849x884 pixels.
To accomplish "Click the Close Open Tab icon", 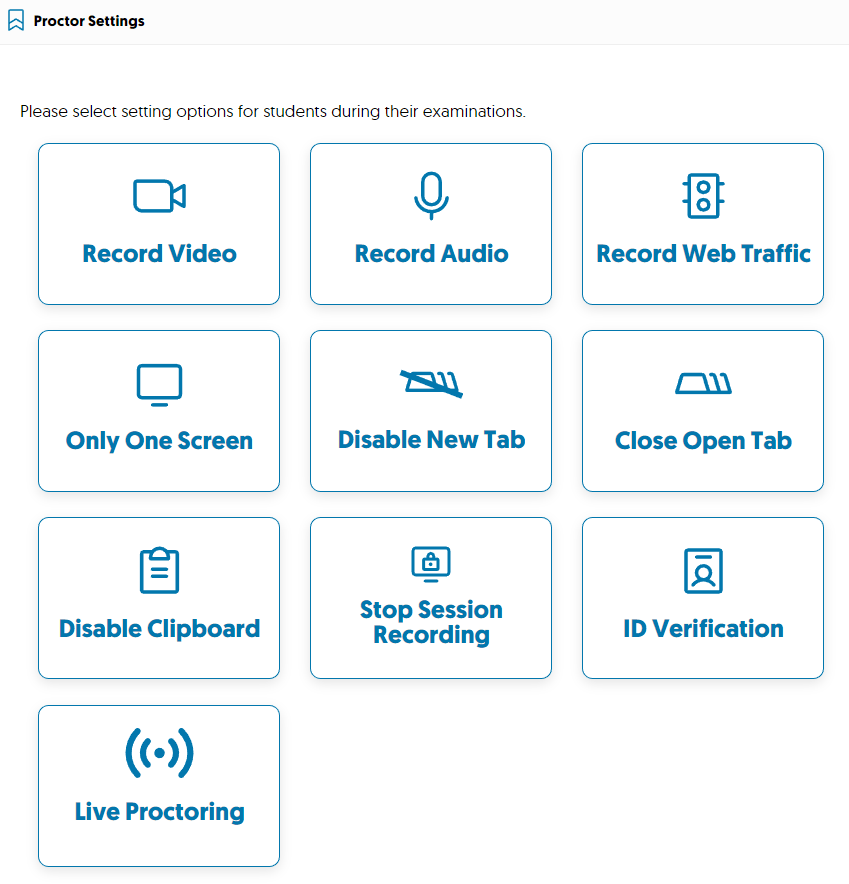I will pyautogui.click(x=702, y=383).
